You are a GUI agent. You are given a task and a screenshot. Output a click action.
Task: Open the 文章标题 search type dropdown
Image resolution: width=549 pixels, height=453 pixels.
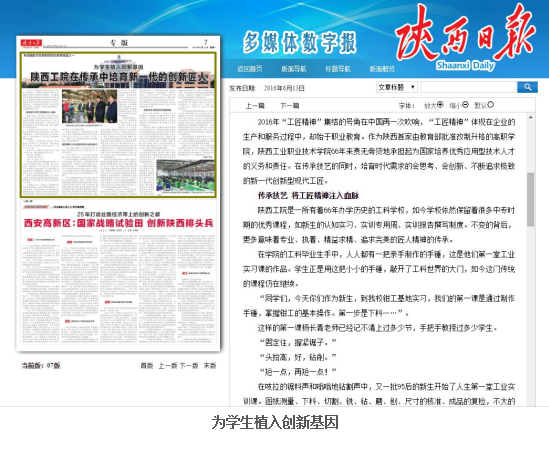coord(397,87)
